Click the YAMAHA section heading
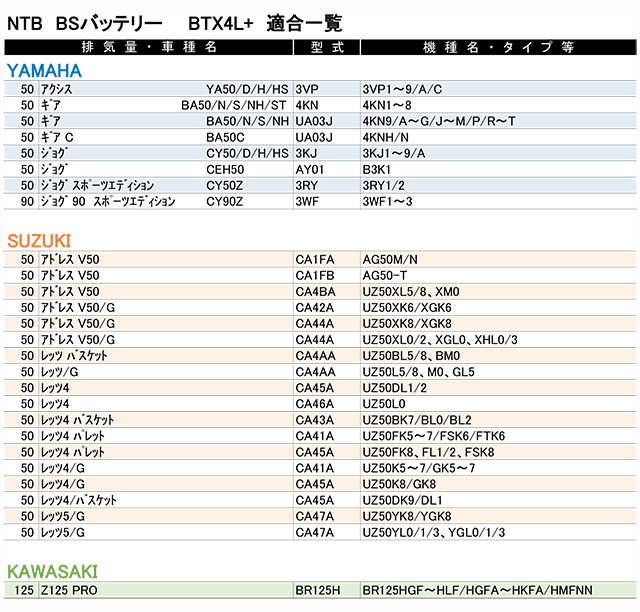Viewport: 640px width, 612px height. coord(44,71)
